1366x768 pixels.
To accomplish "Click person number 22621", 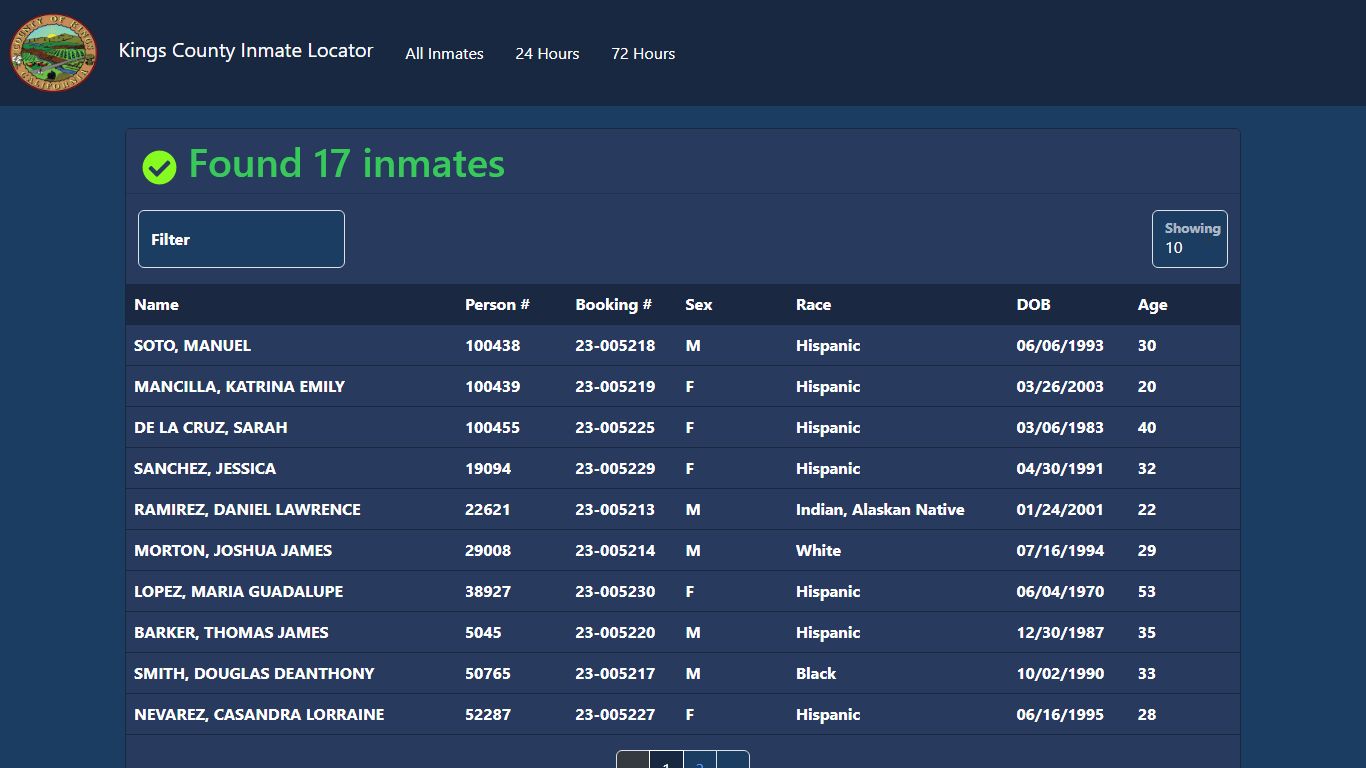I will coord(488,510).
